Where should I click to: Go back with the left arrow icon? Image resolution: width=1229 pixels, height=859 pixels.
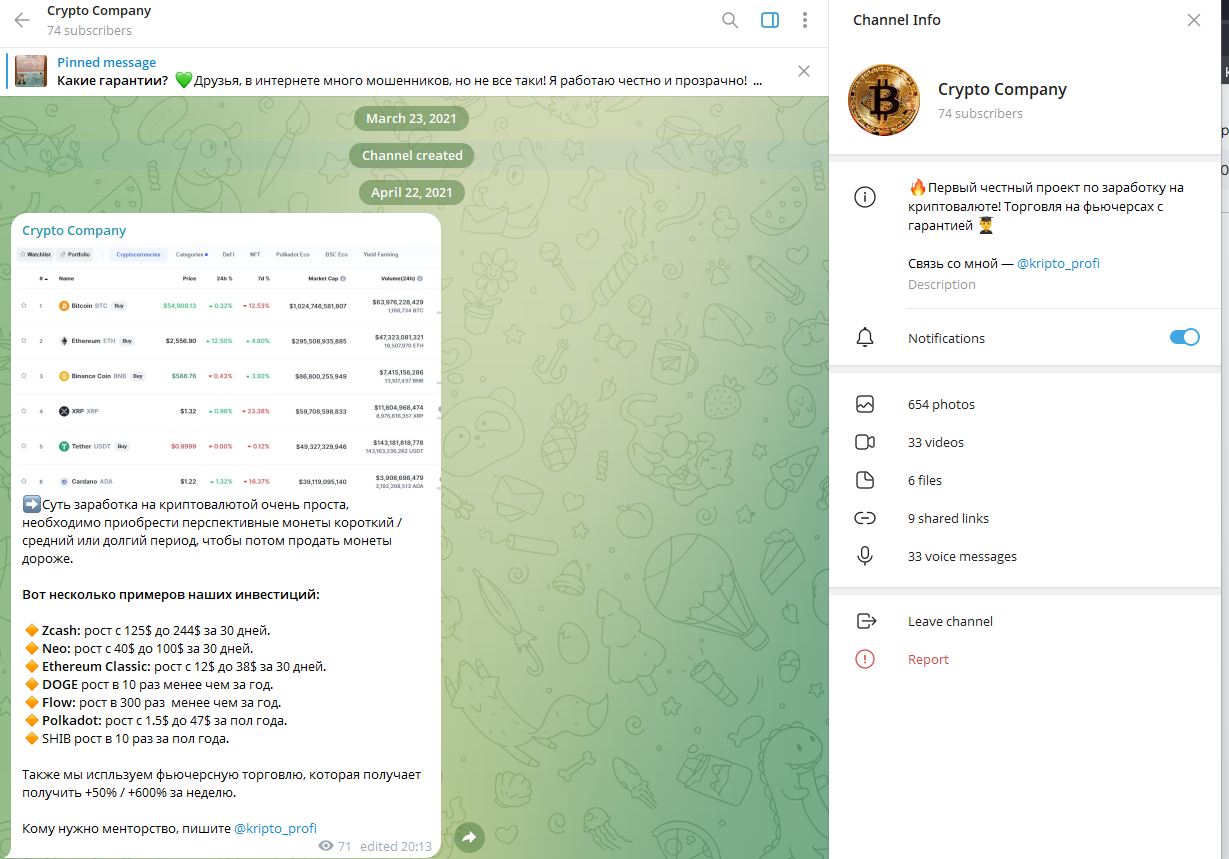pos(22,20)
